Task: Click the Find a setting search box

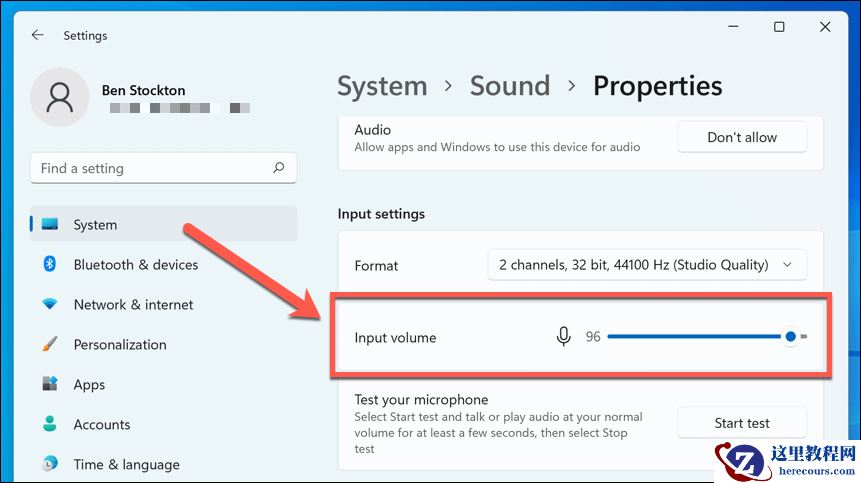Action: coord(150,168)
